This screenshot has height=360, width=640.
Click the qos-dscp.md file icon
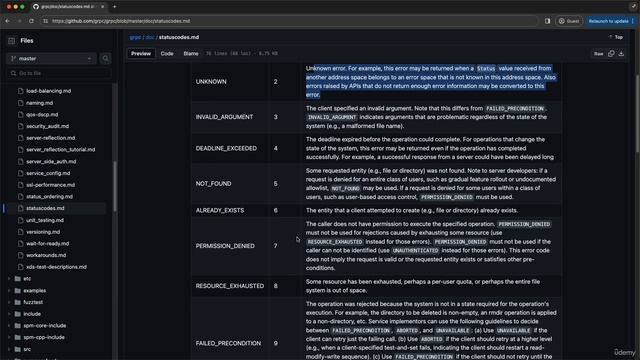(20, 115)
